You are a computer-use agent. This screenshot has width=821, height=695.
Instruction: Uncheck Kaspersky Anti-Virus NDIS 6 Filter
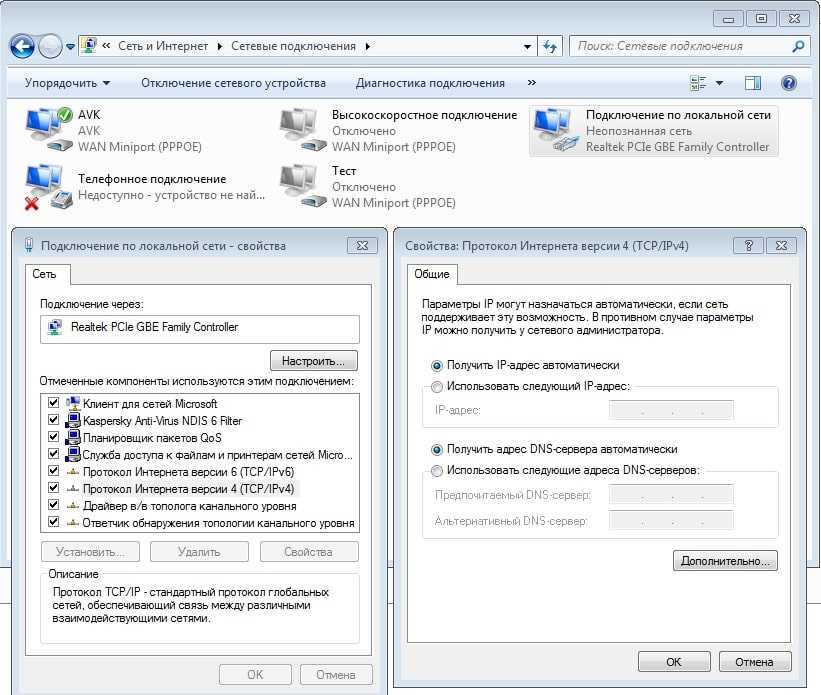tap(54, 421)
